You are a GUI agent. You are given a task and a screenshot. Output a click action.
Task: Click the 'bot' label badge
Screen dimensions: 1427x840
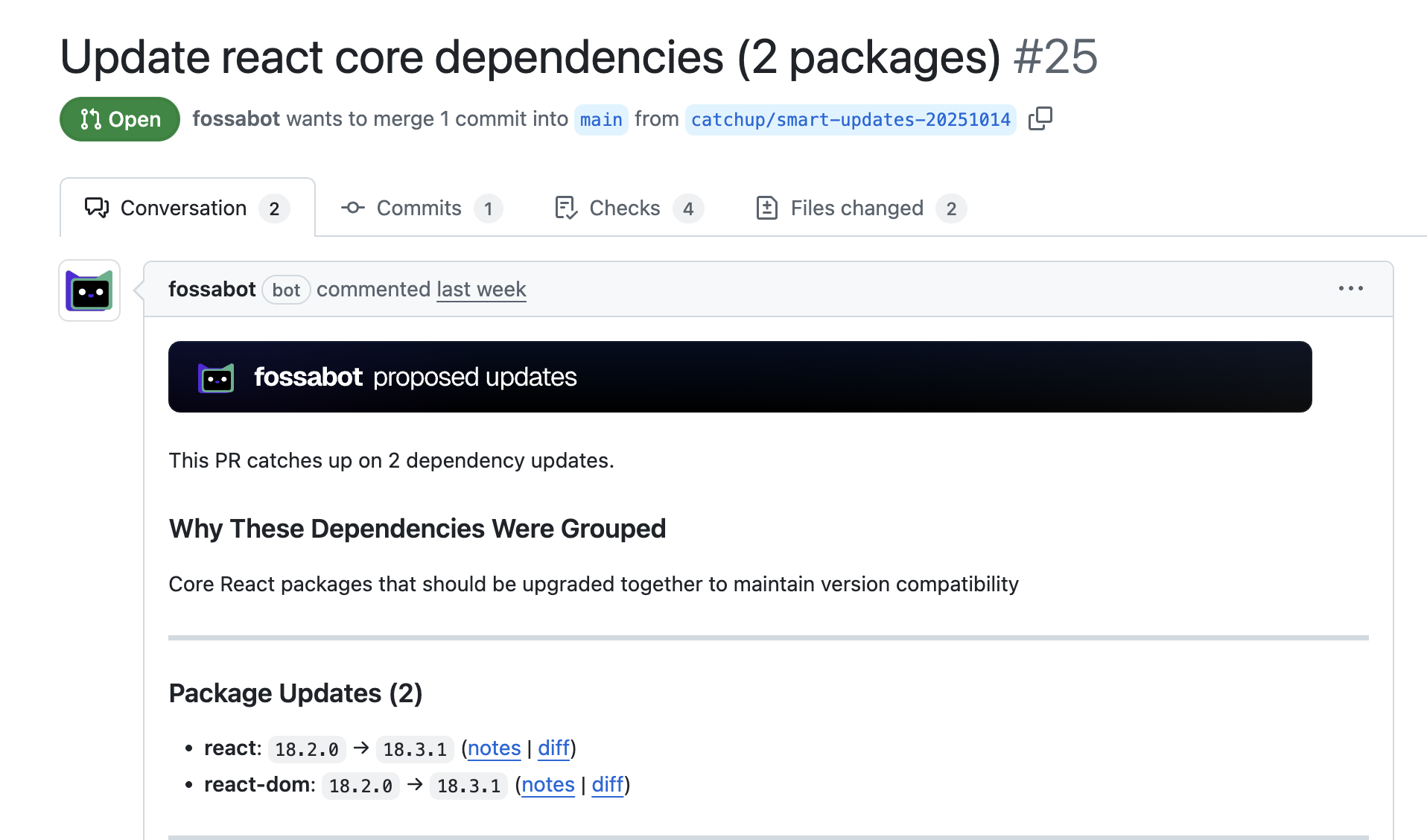pos(286,290)
